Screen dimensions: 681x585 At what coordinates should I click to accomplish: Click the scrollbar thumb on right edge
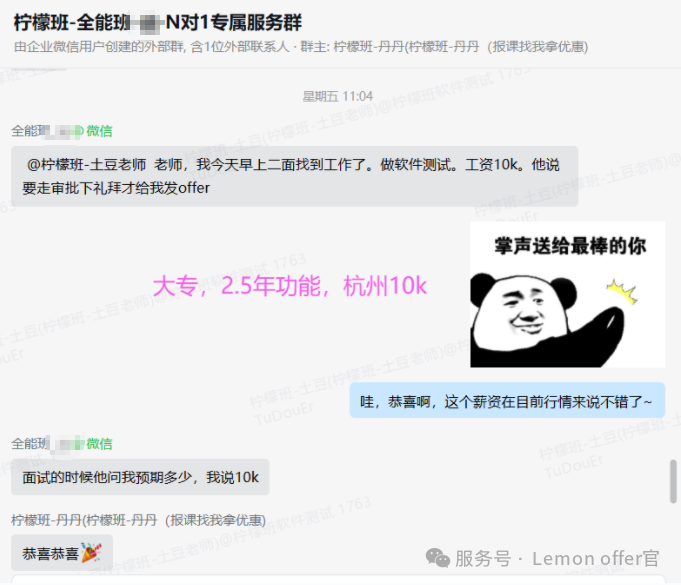pyautogui.click(x=673, y=481)
